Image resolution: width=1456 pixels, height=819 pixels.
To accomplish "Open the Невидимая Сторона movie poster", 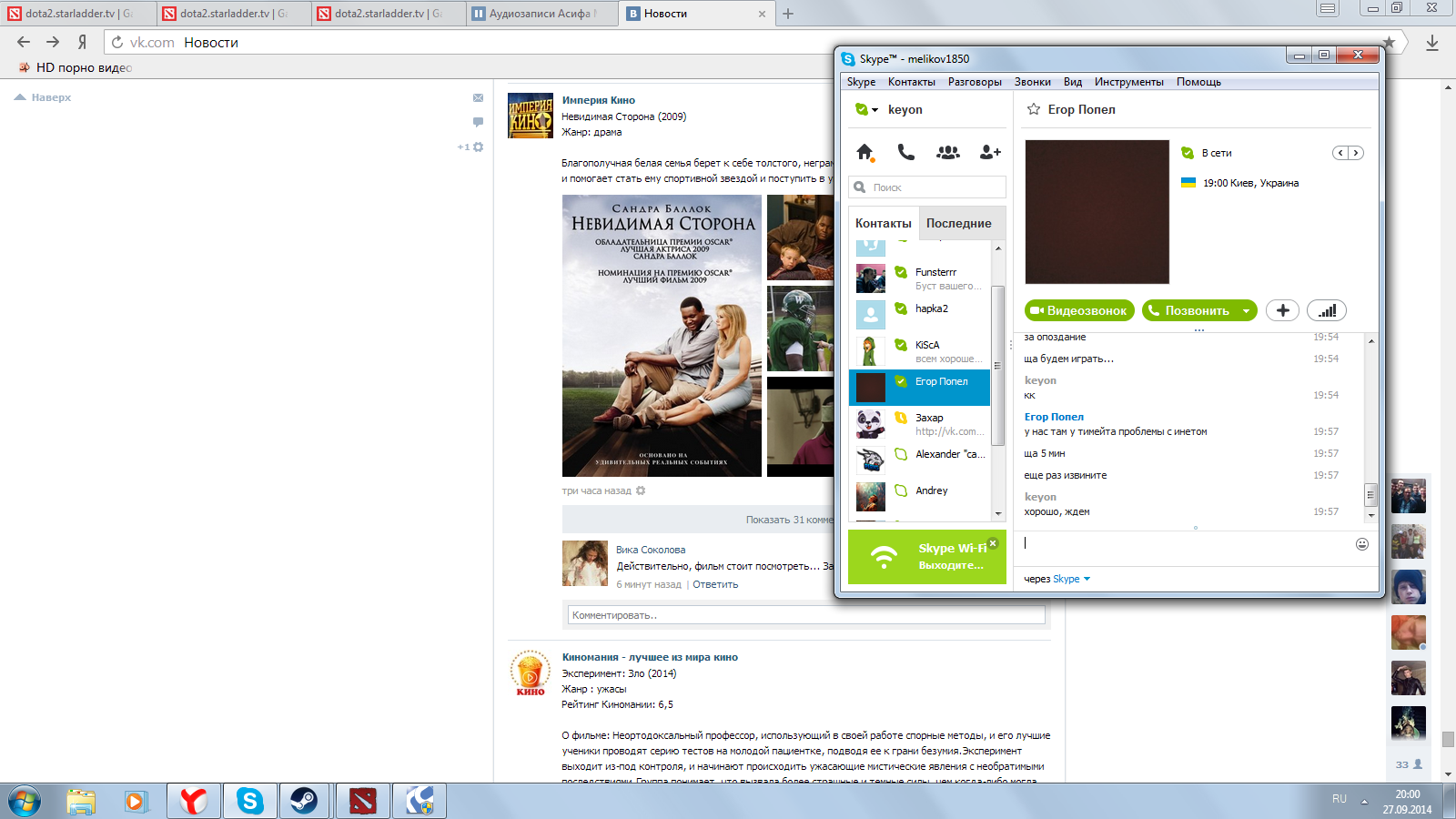I will pos(662,336).
